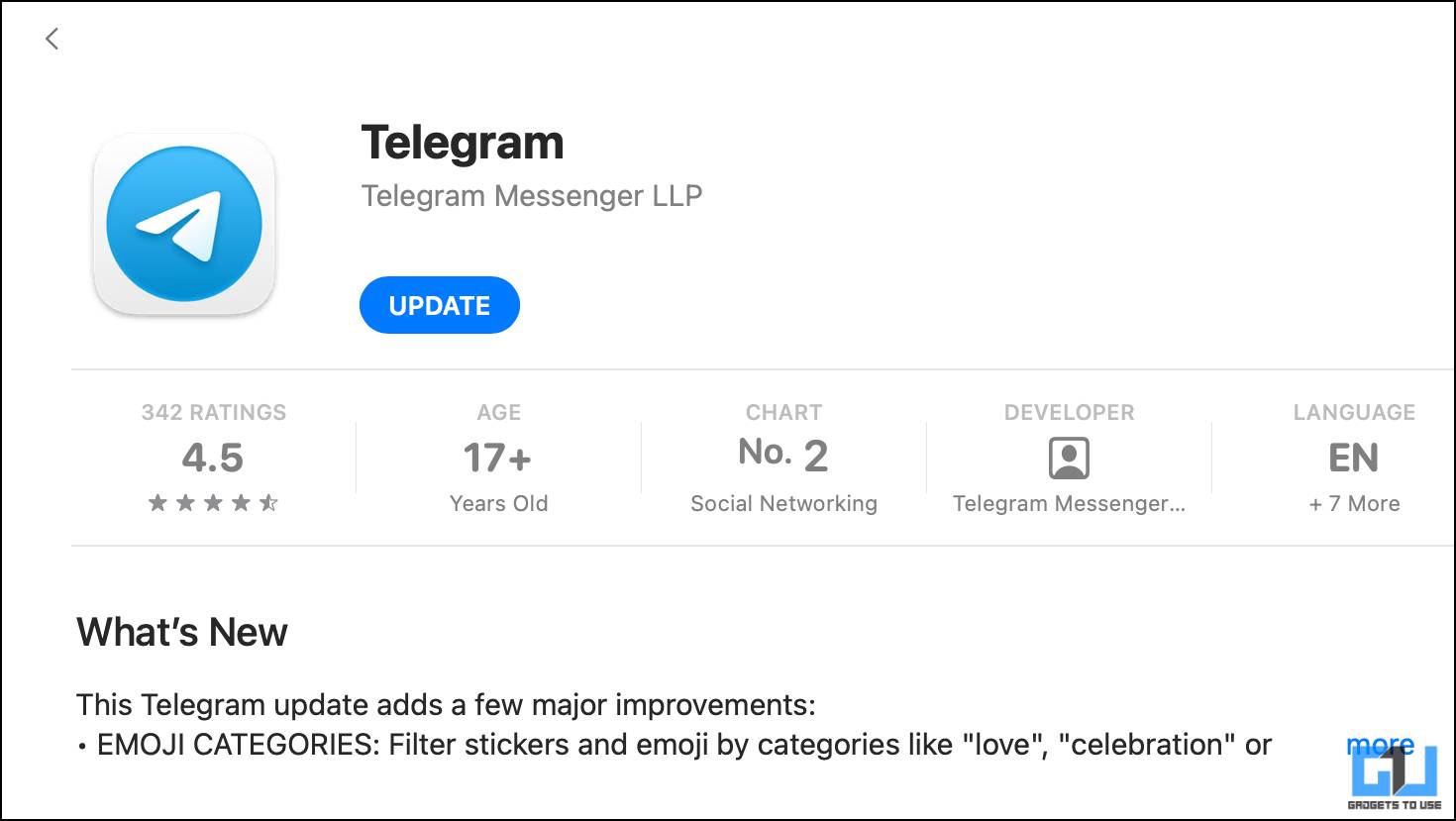Open the No. 2 chart ranking

pyautogui.click(x=783, y=455)
